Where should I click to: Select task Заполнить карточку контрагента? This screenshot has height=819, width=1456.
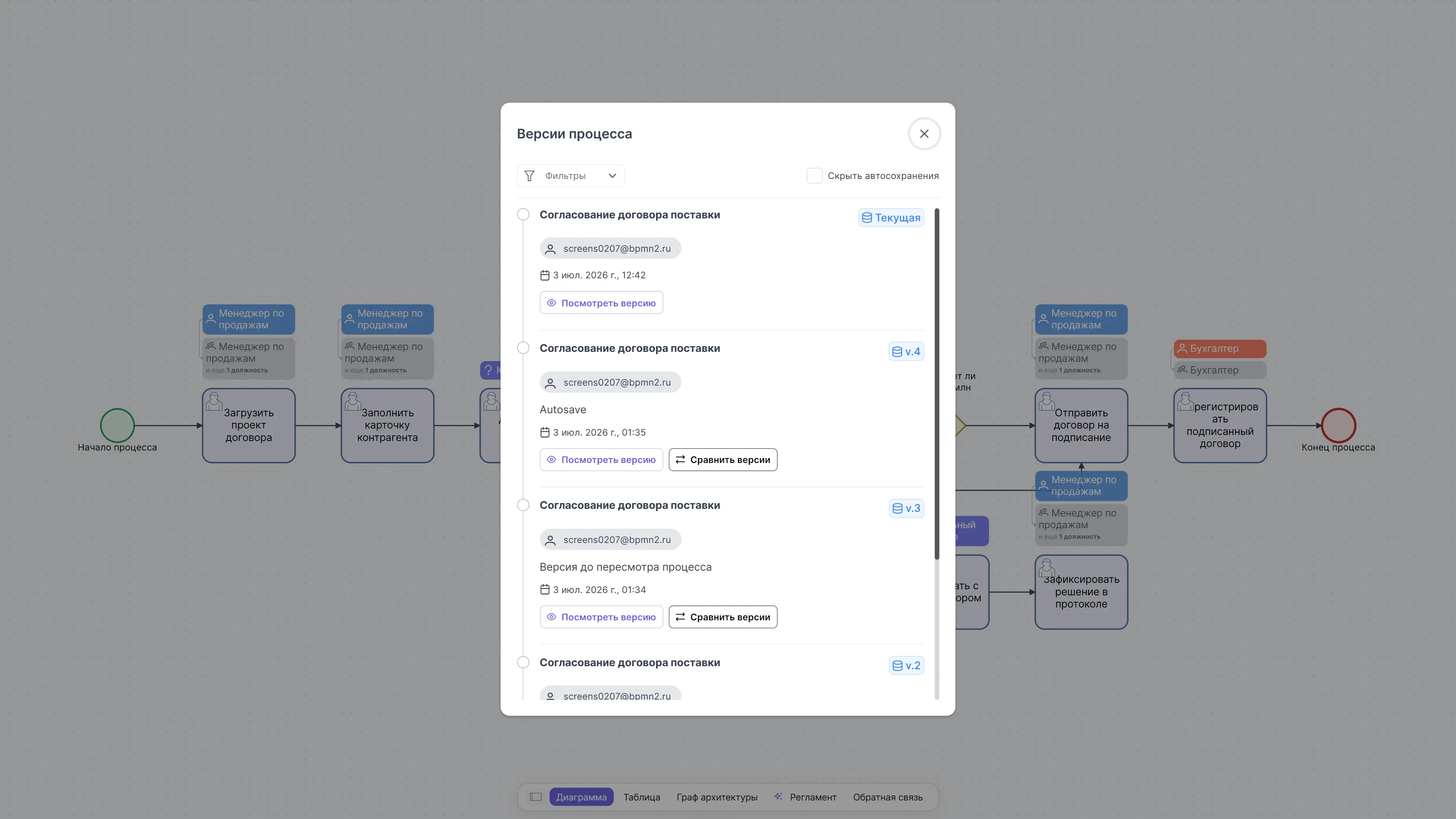[x=387, y=425]
